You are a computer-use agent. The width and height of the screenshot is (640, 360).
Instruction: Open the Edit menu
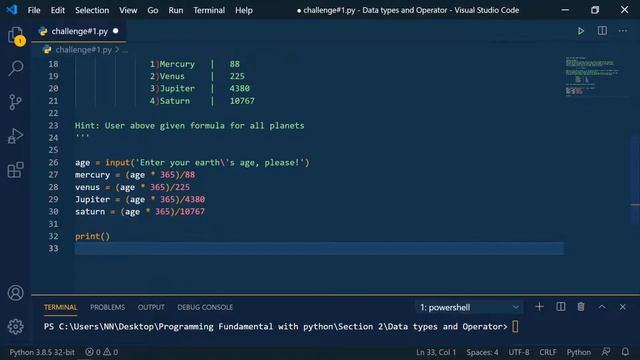[58, 10]
